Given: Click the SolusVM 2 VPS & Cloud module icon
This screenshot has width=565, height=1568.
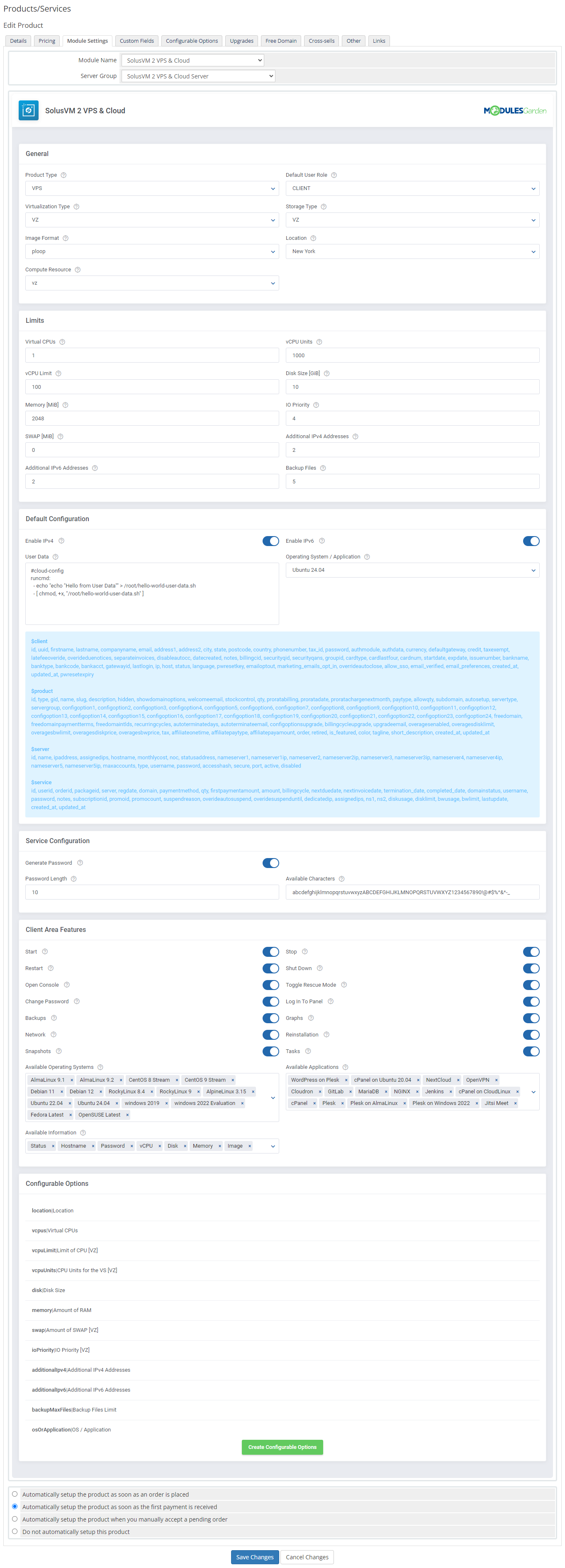Looking at the screenshot, I should (28, 110).
